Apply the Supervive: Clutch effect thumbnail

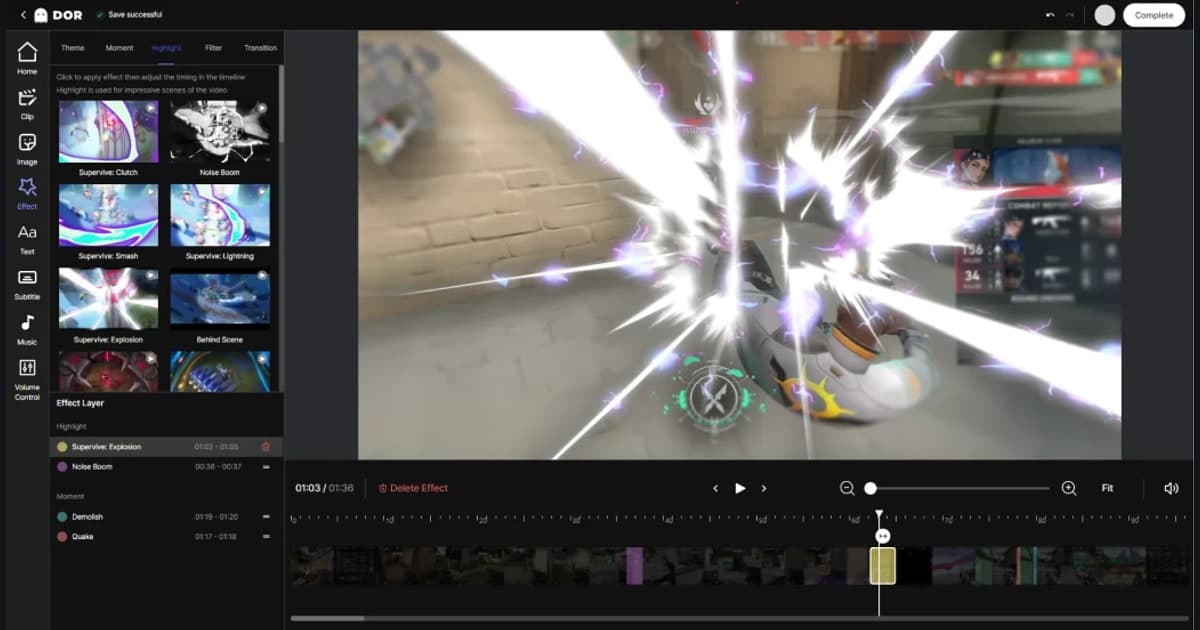pyautogui.click(x=108, y=131)
